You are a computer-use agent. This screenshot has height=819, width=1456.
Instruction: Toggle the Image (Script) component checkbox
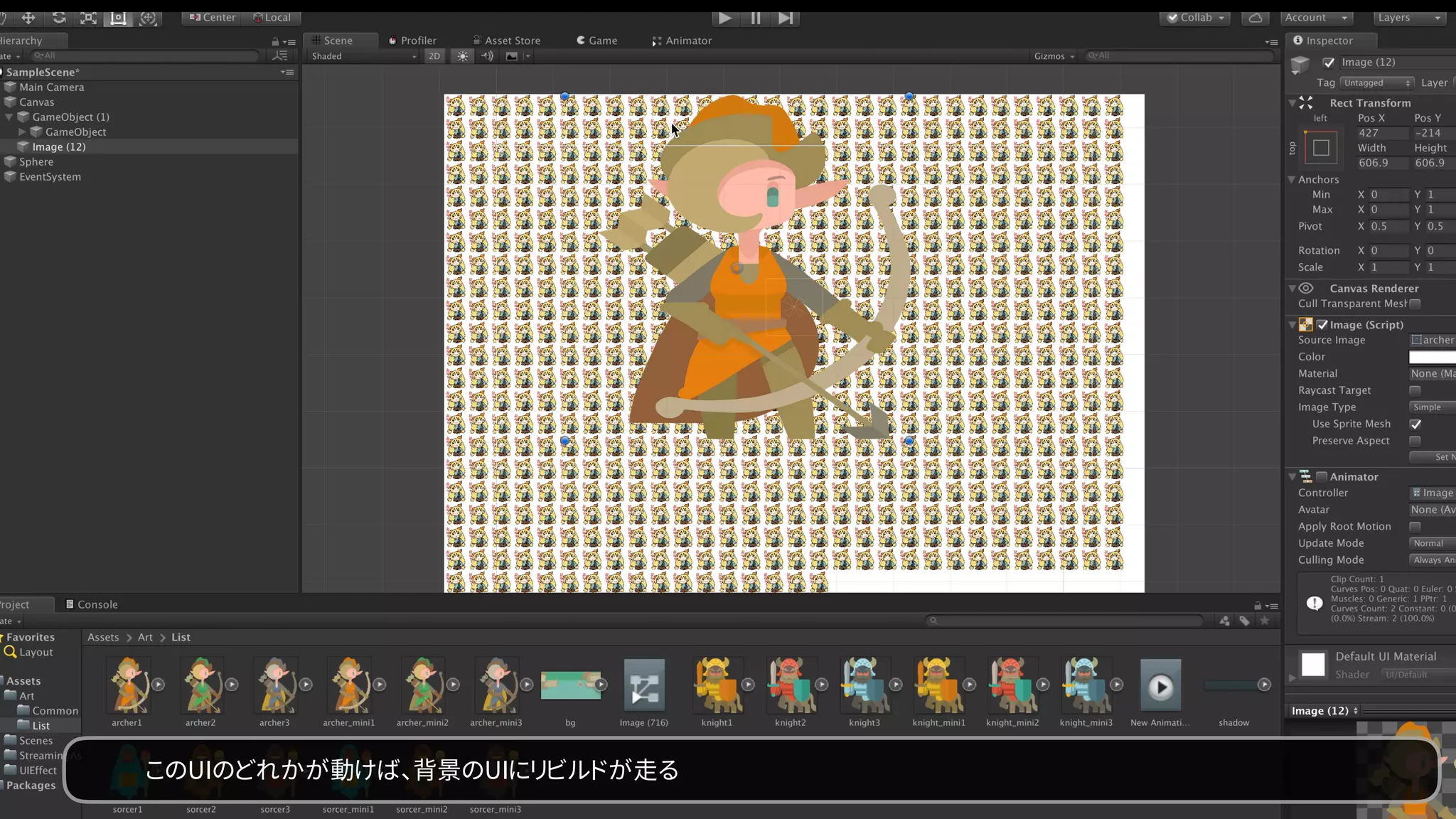point(1322,325)
